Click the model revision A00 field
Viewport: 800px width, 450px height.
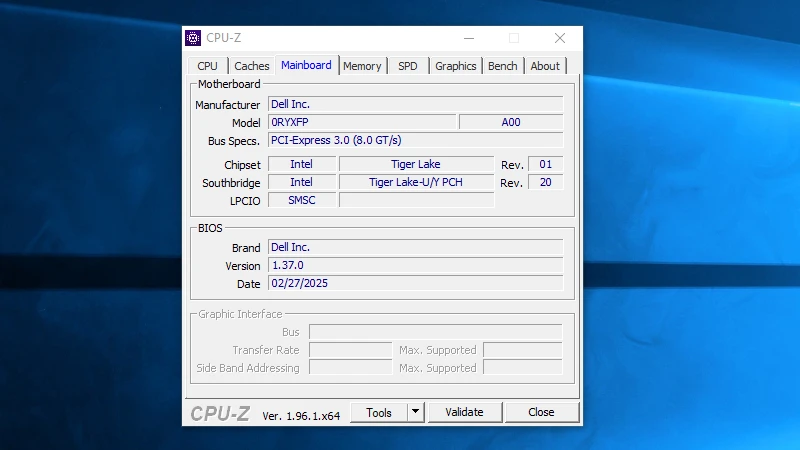511,122
